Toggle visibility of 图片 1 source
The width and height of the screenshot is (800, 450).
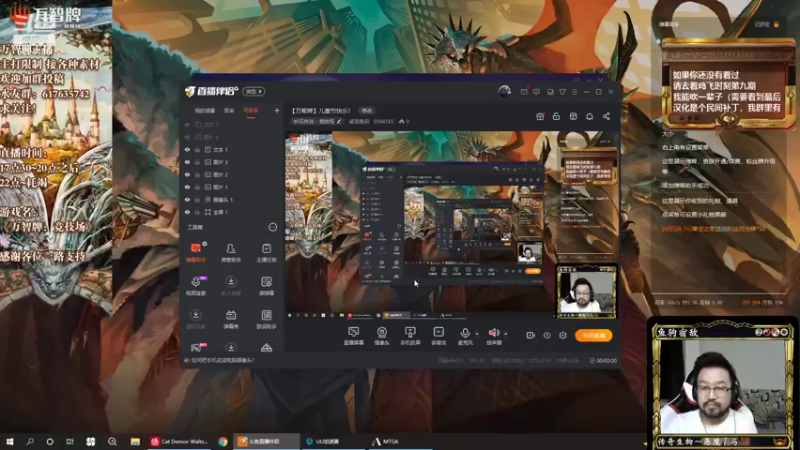click(x=187, y=187)
